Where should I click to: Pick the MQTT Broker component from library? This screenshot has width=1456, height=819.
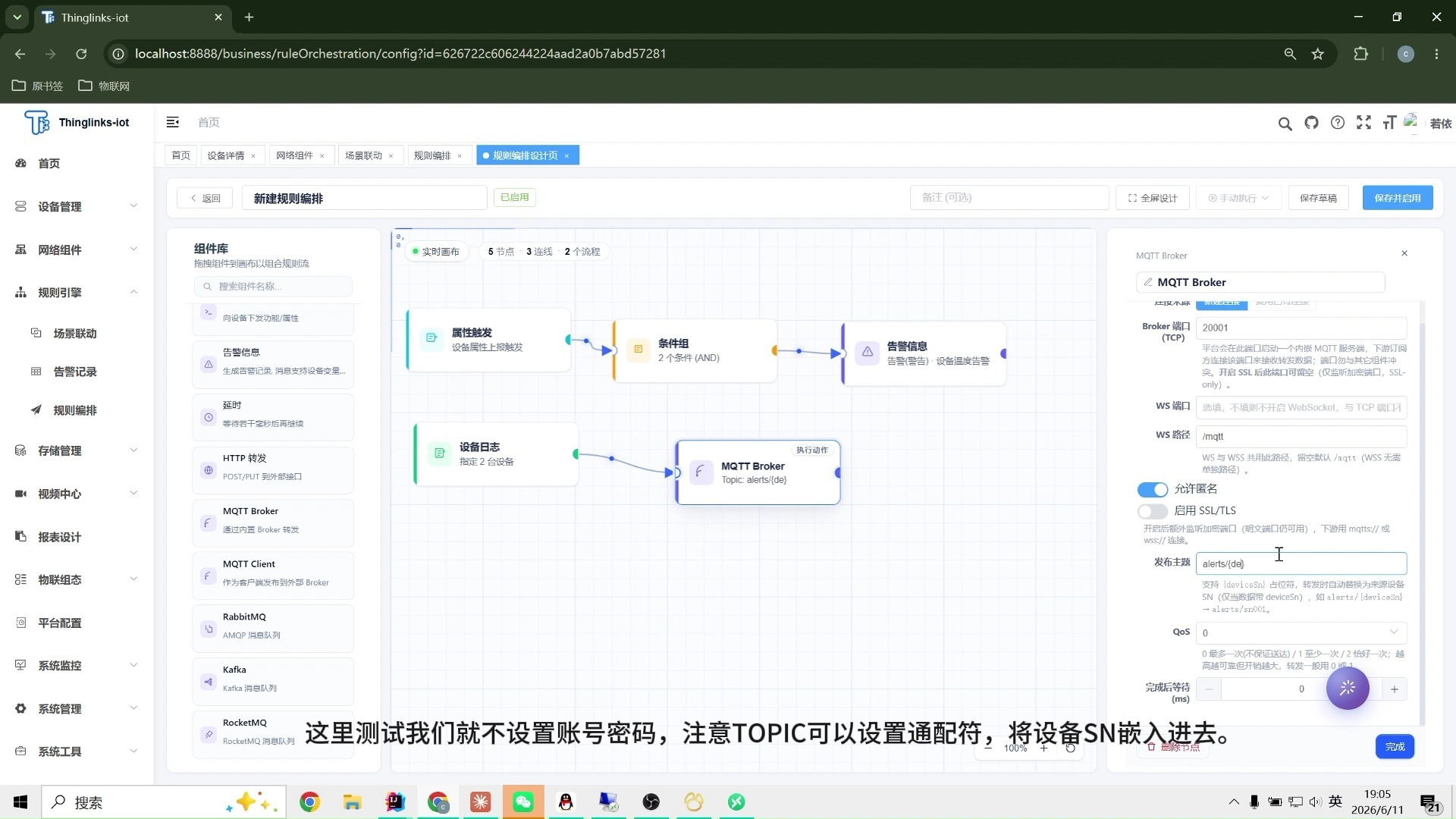tap(273, 522)
